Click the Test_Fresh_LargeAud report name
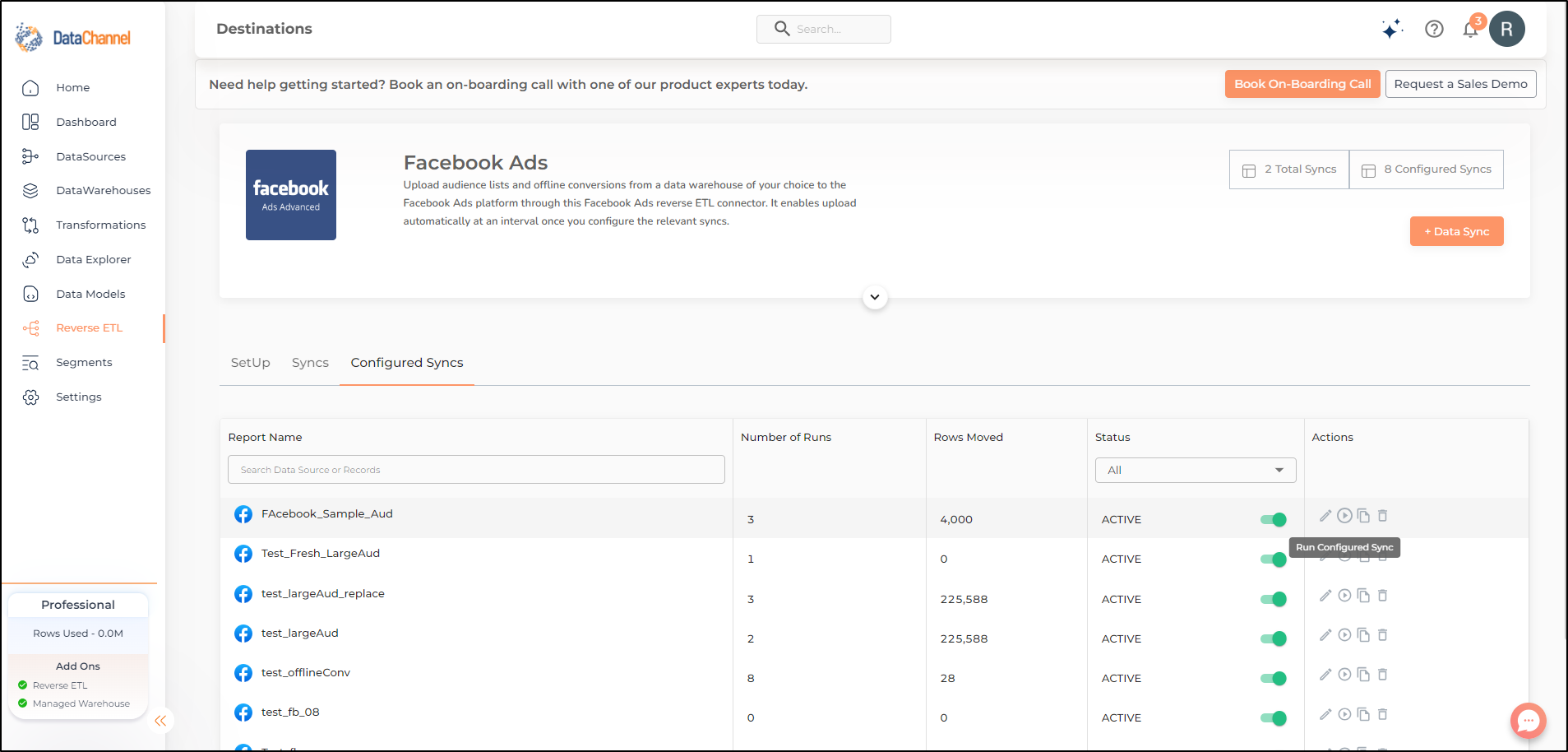Image resolution: width=1568 pixels, height=752 pixels. coord(321,554)
